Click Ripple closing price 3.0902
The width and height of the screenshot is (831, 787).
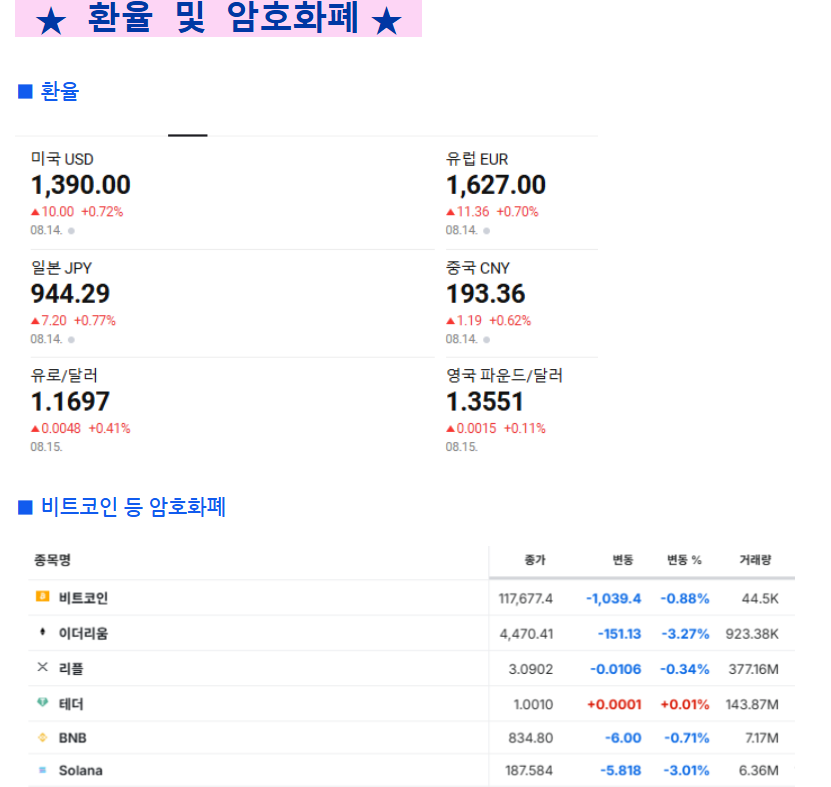pos(531,669)
